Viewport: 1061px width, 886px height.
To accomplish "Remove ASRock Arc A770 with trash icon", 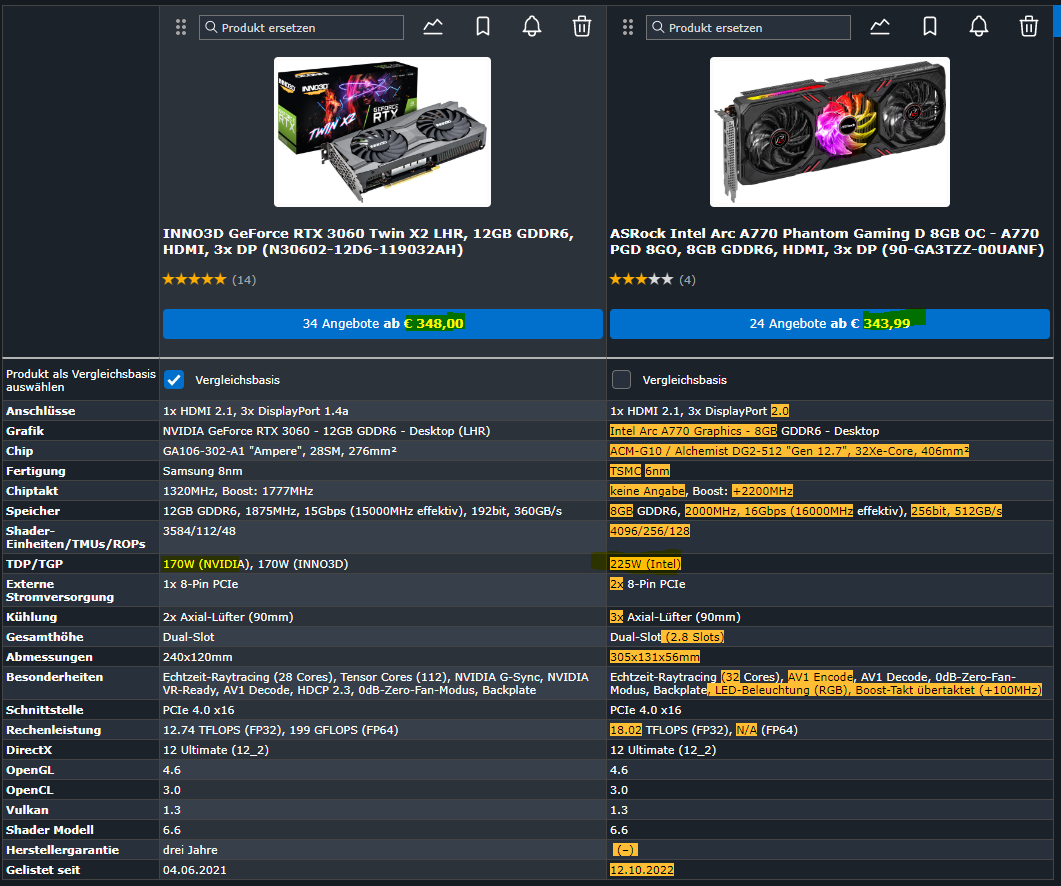I will [x=1029, y=27].
